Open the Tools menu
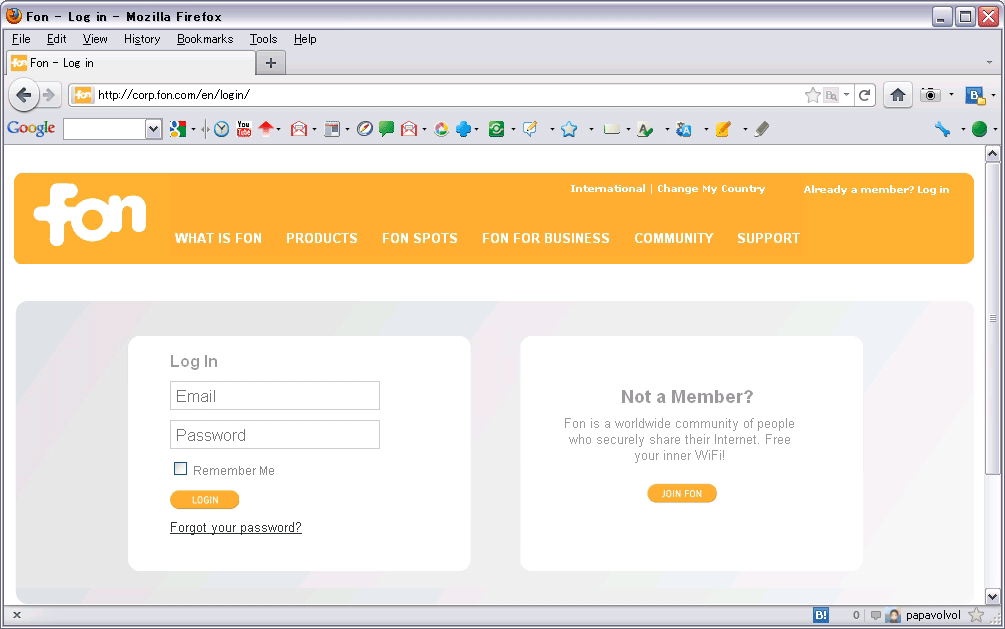This screenshot has height=629, width=1005. click(x=263, y=39)
